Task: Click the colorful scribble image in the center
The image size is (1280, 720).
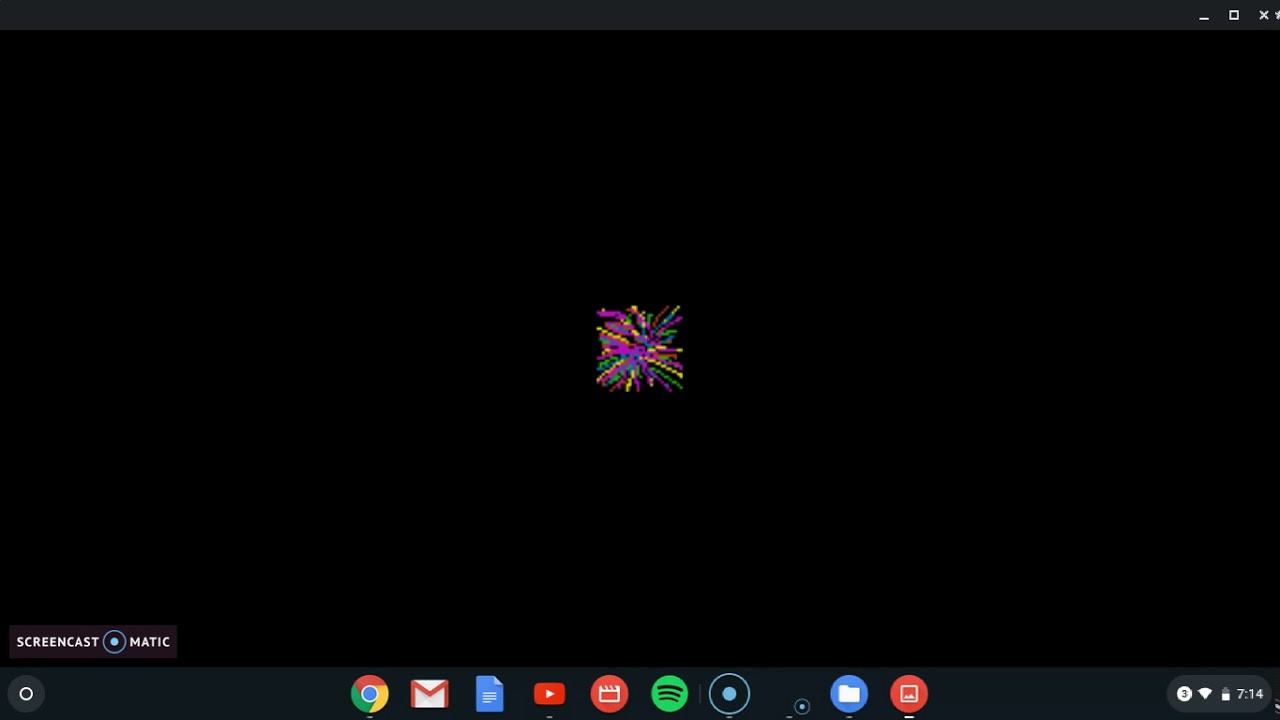Action: 640,348
